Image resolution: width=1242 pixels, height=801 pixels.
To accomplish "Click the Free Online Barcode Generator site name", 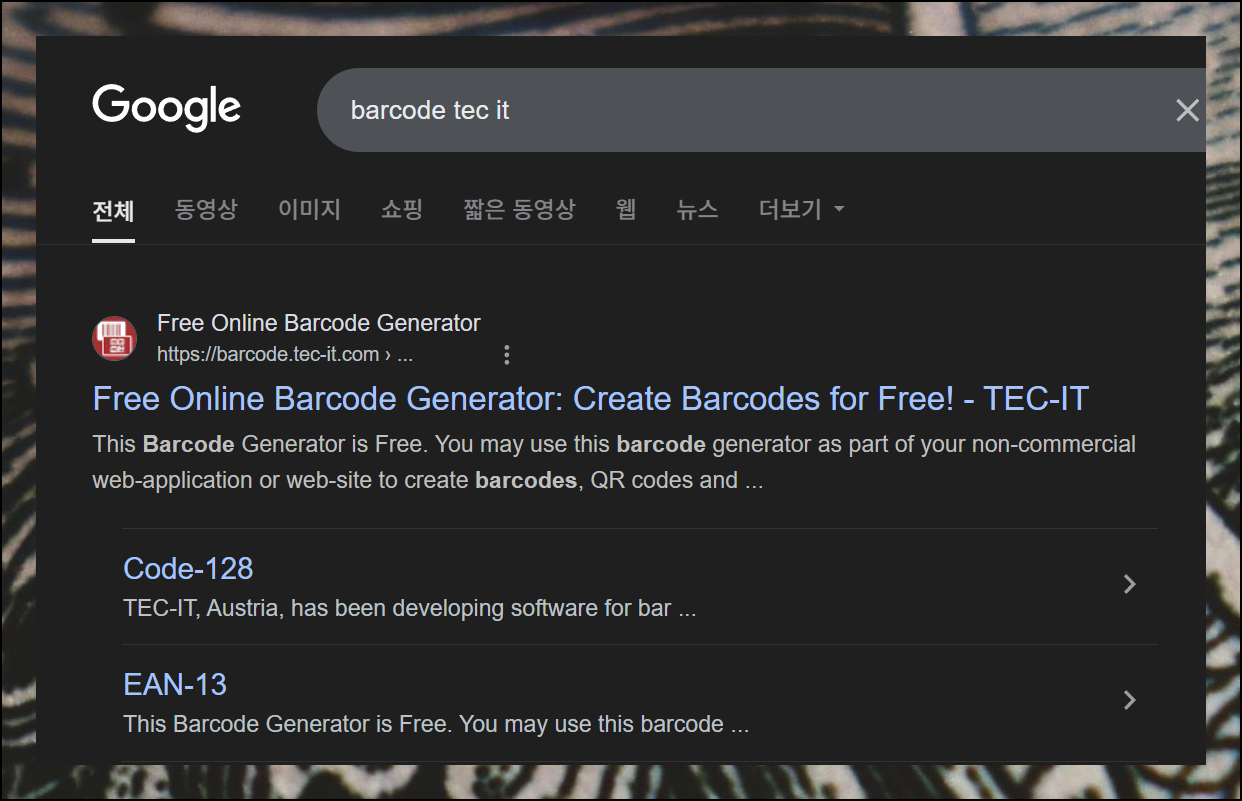I will tap(318, 323).
